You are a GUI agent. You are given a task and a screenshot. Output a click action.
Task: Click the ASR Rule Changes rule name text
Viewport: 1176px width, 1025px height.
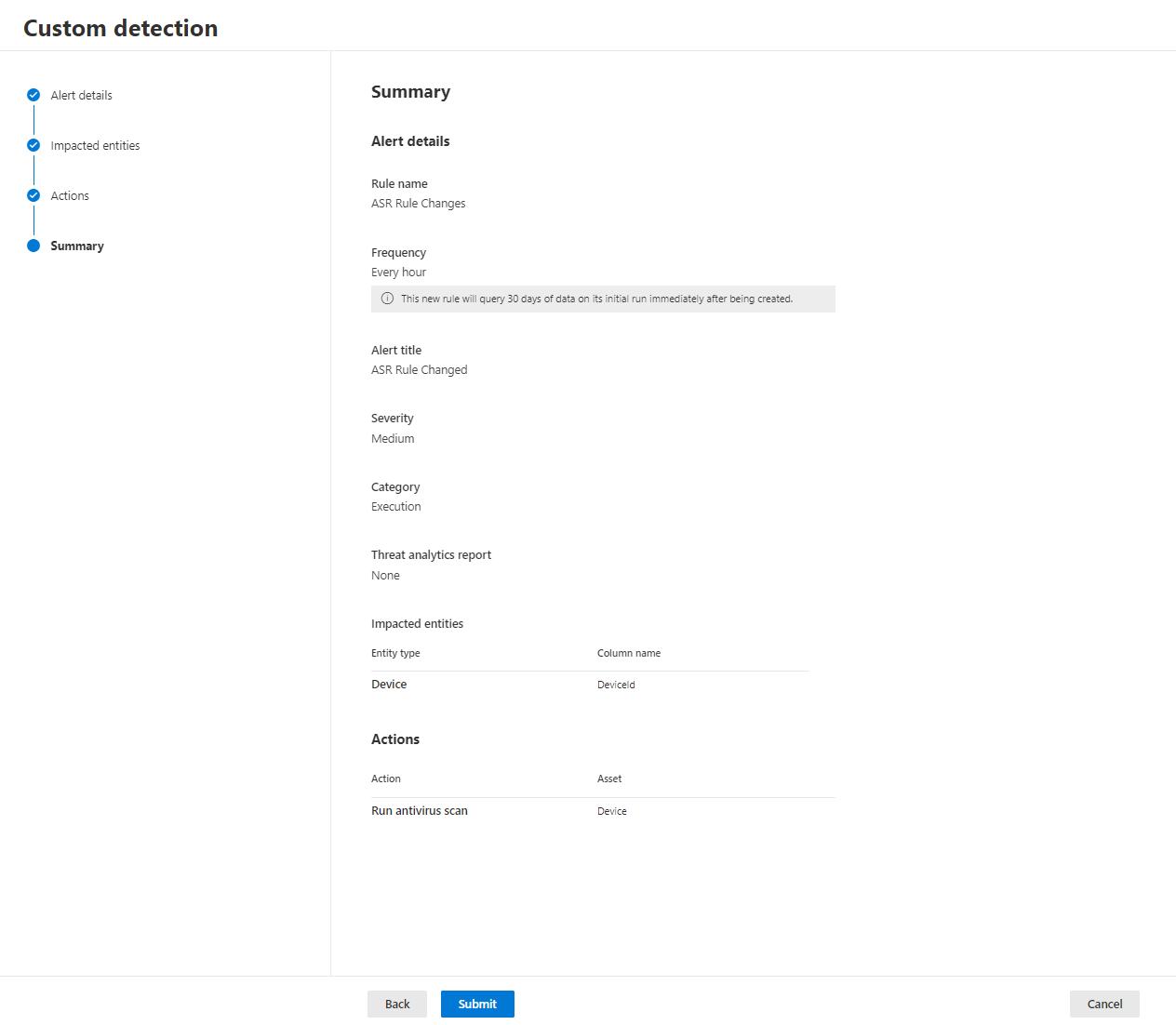(418, 203)
